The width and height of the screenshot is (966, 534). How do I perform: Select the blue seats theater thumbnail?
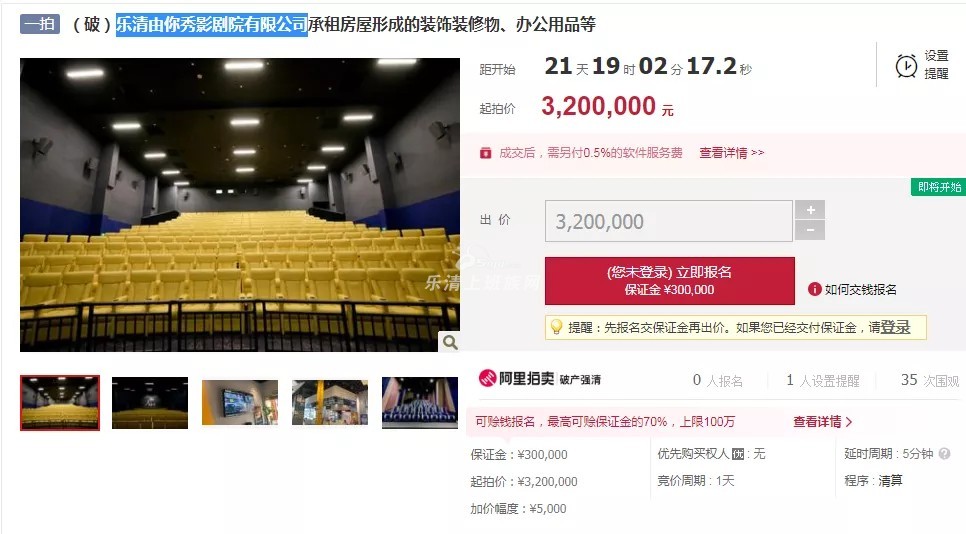click(x=420, y=403)
